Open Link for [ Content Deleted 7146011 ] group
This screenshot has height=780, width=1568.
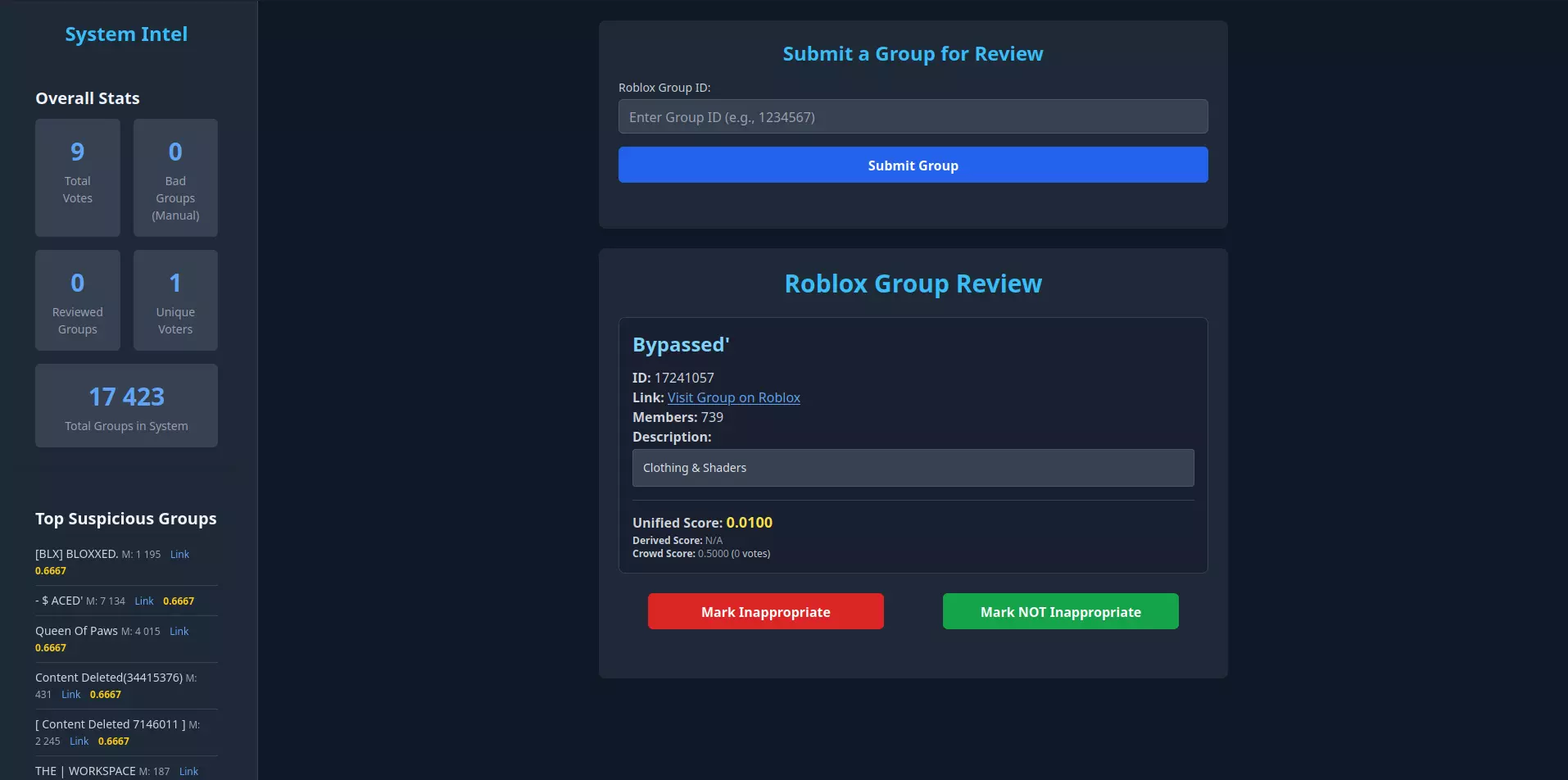(79, 741)
